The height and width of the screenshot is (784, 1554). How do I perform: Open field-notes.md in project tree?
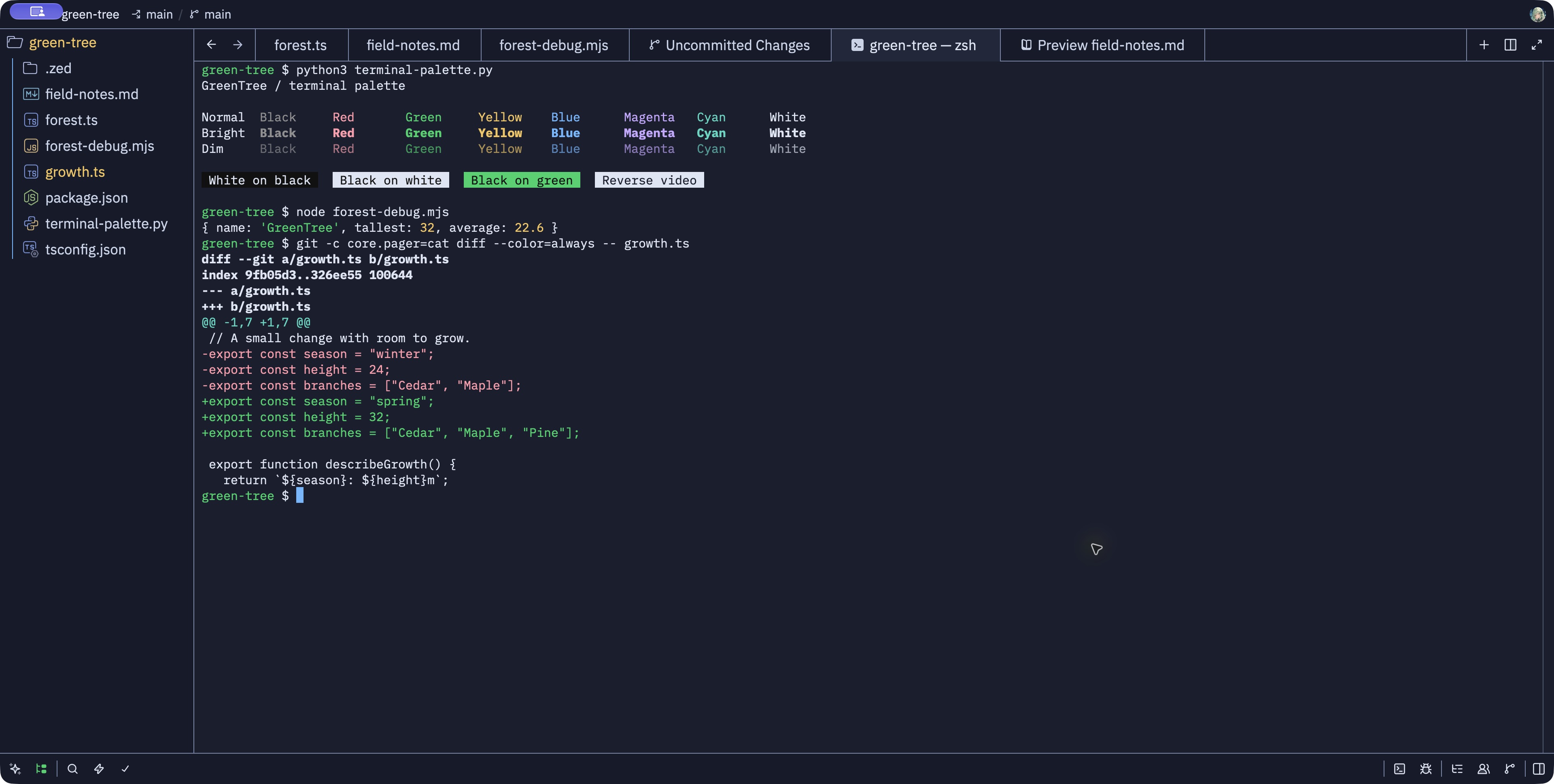(x=97, y=94)
